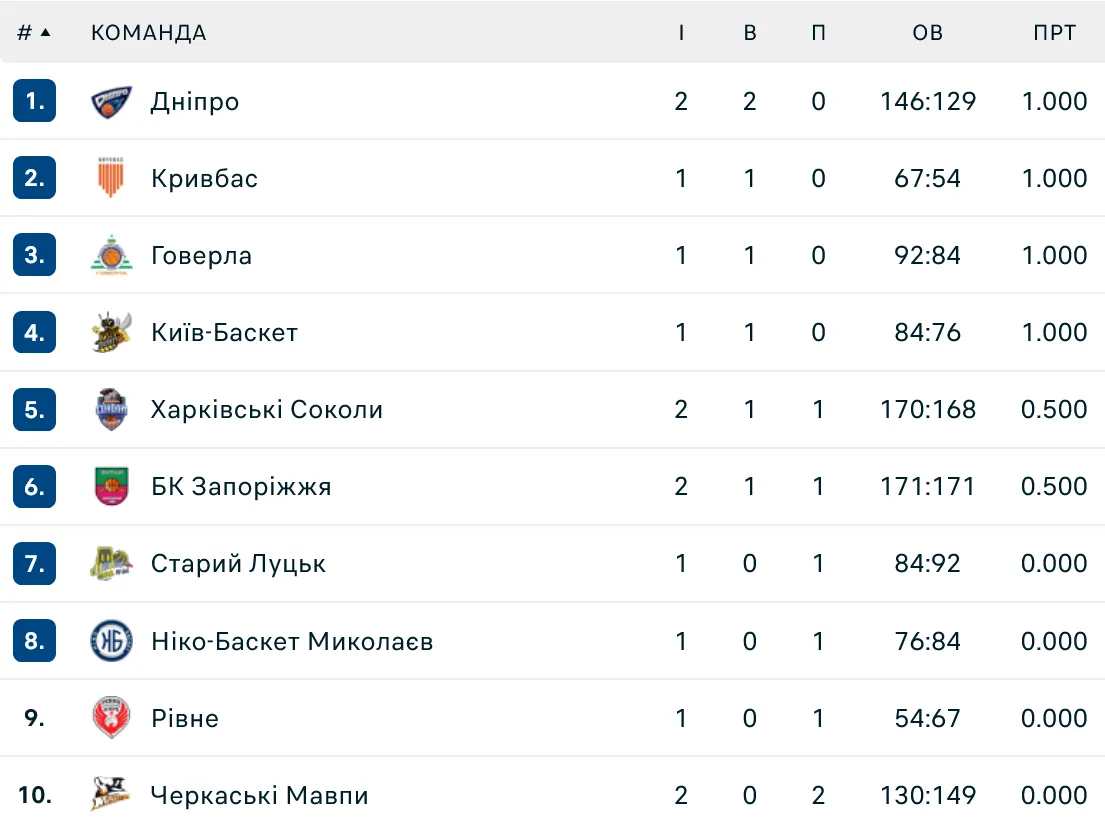Click the Київ-Баскет team logo
Screen dimensions: 1105x829
point(111,332)
